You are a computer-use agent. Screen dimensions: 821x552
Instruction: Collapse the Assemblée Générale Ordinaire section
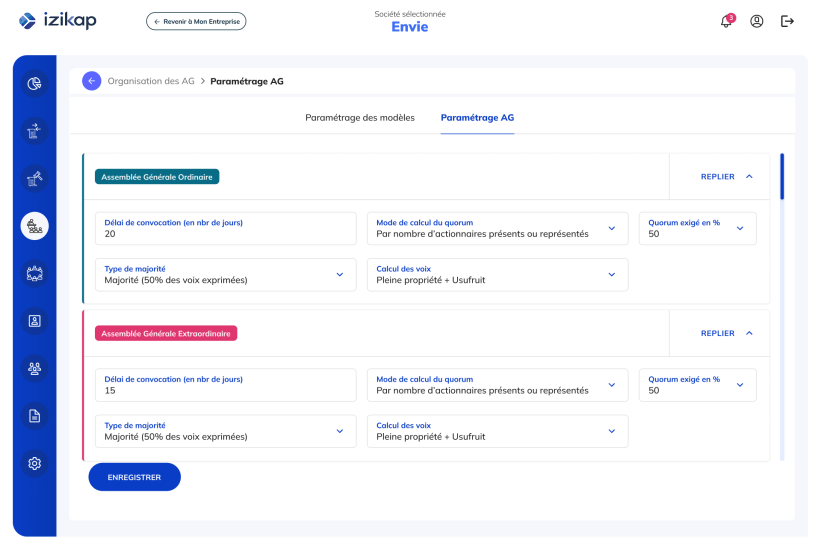coord(726,176)
